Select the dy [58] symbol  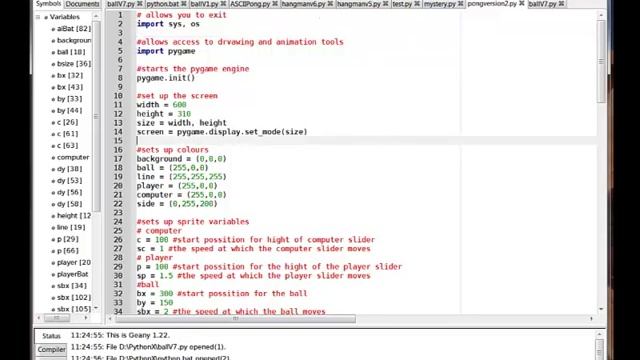(69, 204)
